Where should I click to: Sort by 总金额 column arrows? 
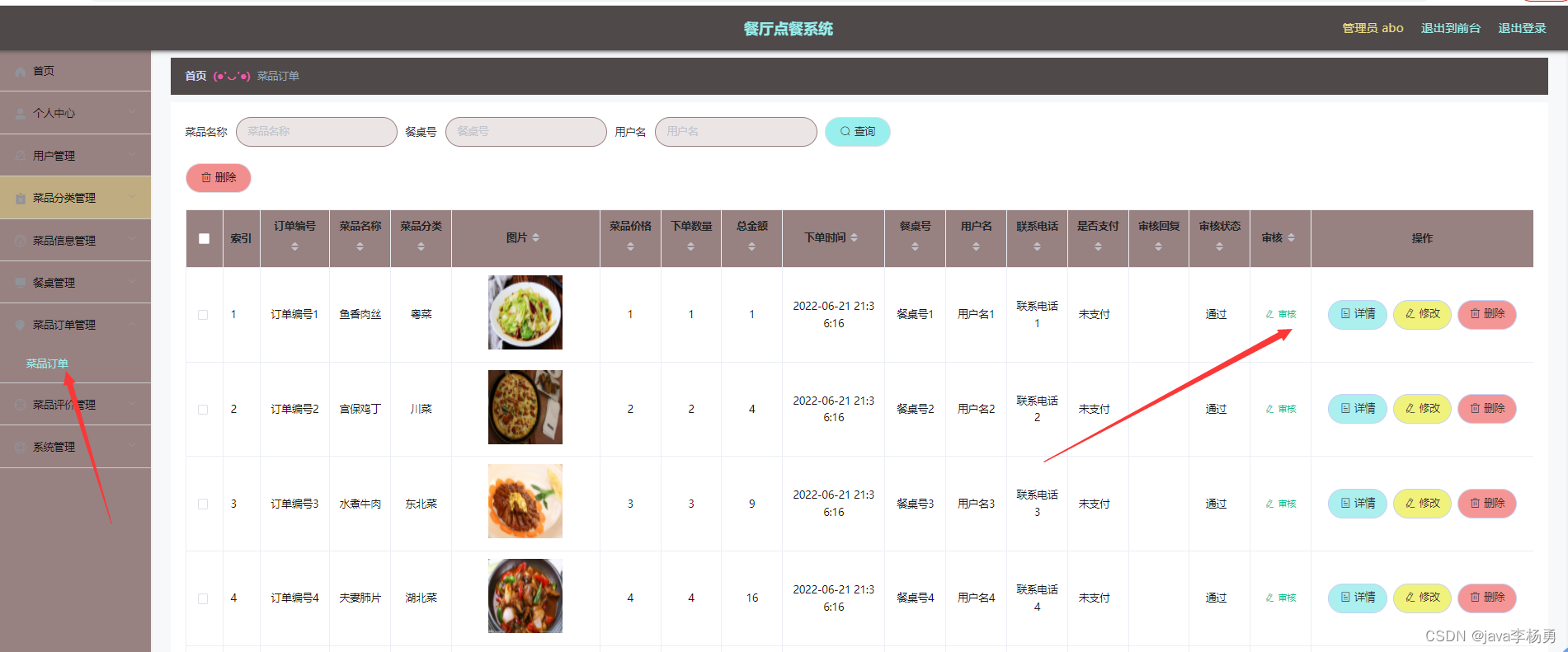tap(751, 246)
